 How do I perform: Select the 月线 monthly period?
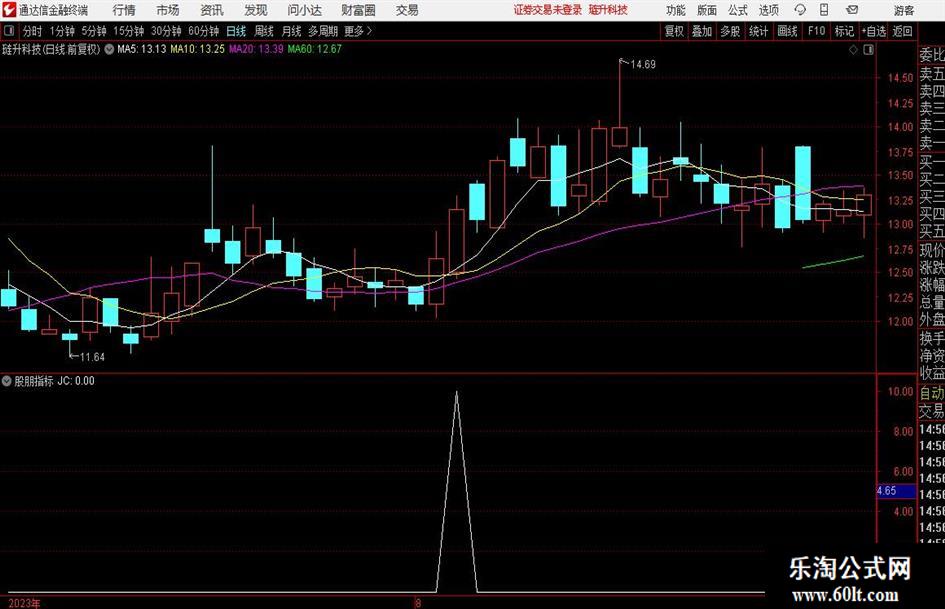(291, 31)
